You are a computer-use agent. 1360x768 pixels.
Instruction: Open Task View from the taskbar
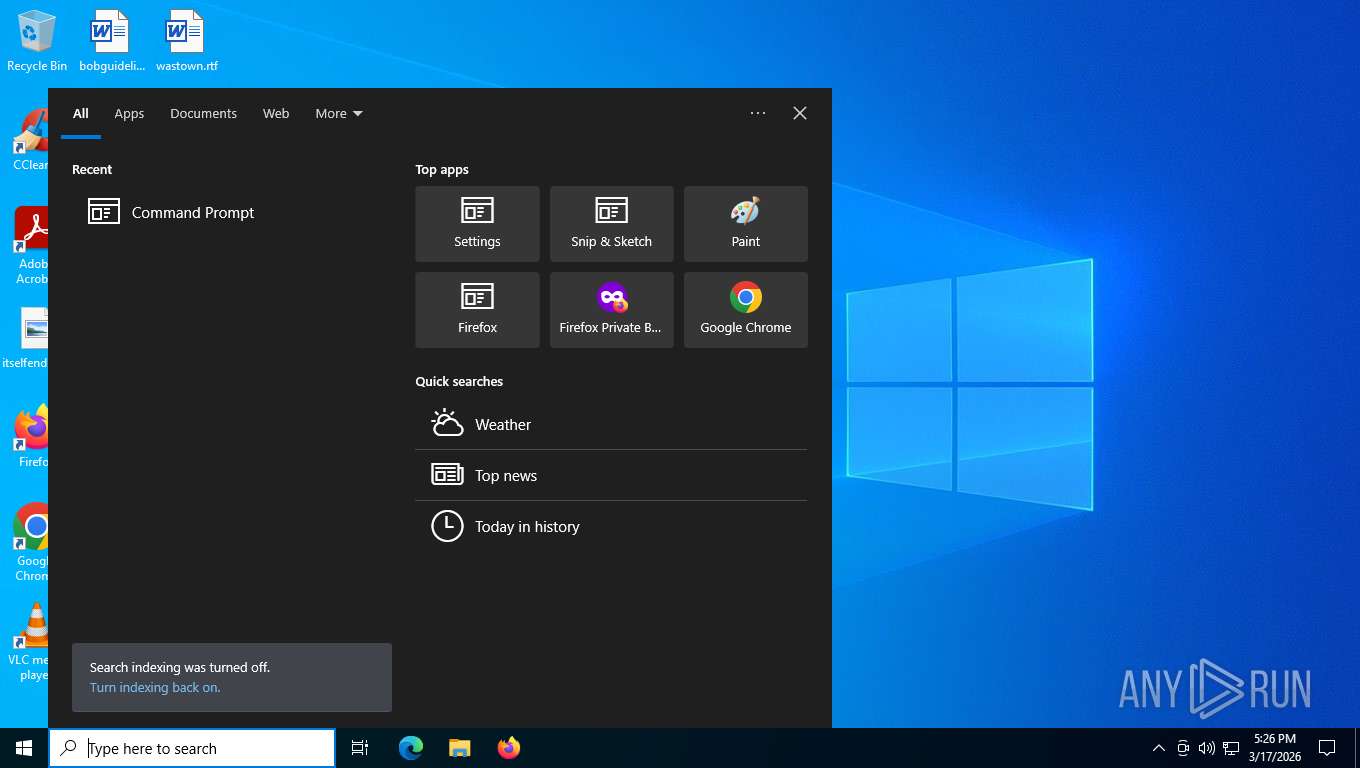(360, 748)
